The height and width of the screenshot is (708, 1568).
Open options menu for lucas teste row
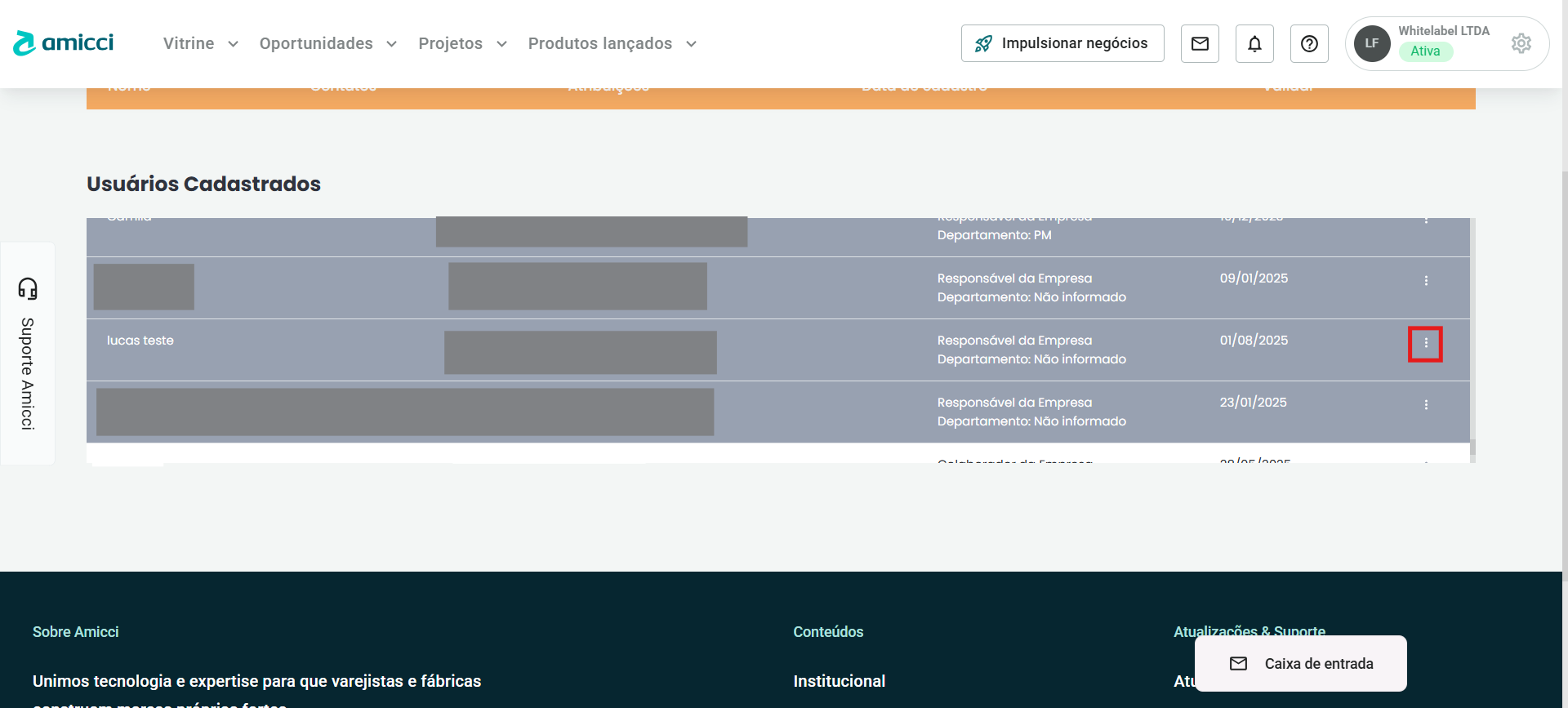(x=1426, y=344)
